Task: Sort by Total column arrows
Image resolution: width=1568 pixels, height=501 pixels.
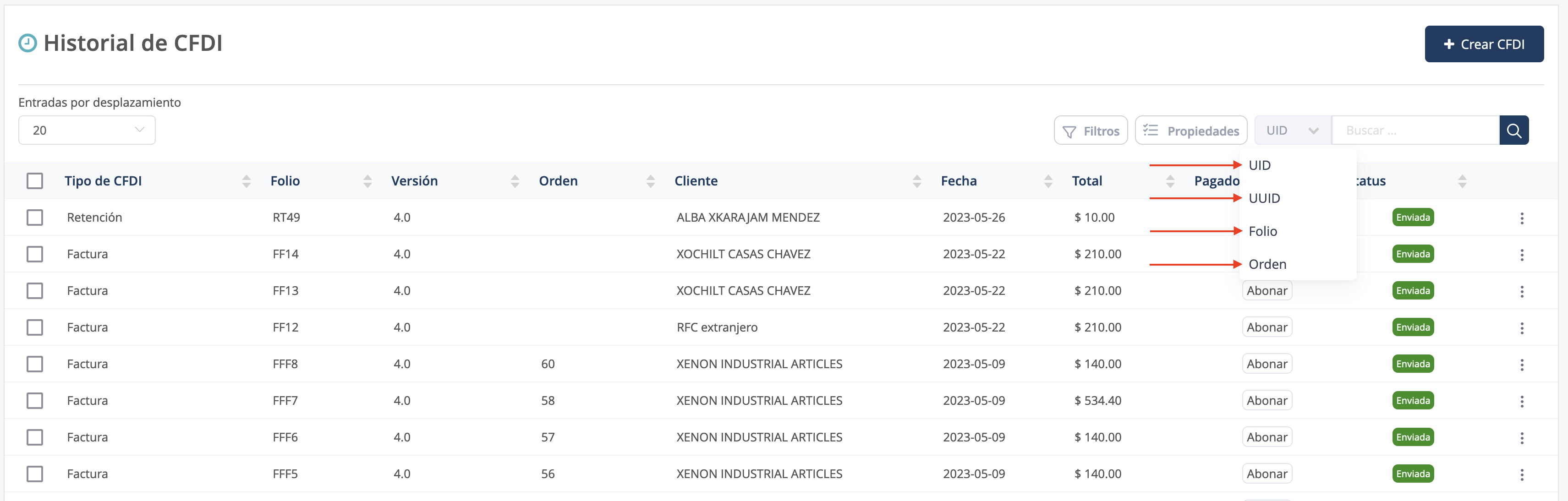Action: click(x=1170, y=180)
